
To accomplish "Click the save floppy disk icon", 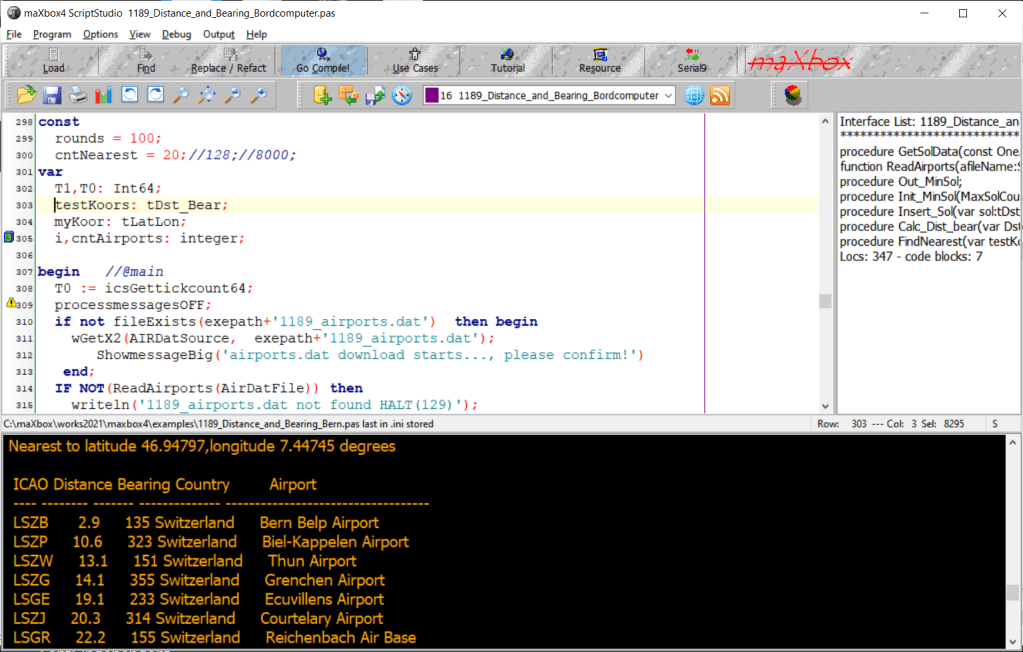I will 52,95.
